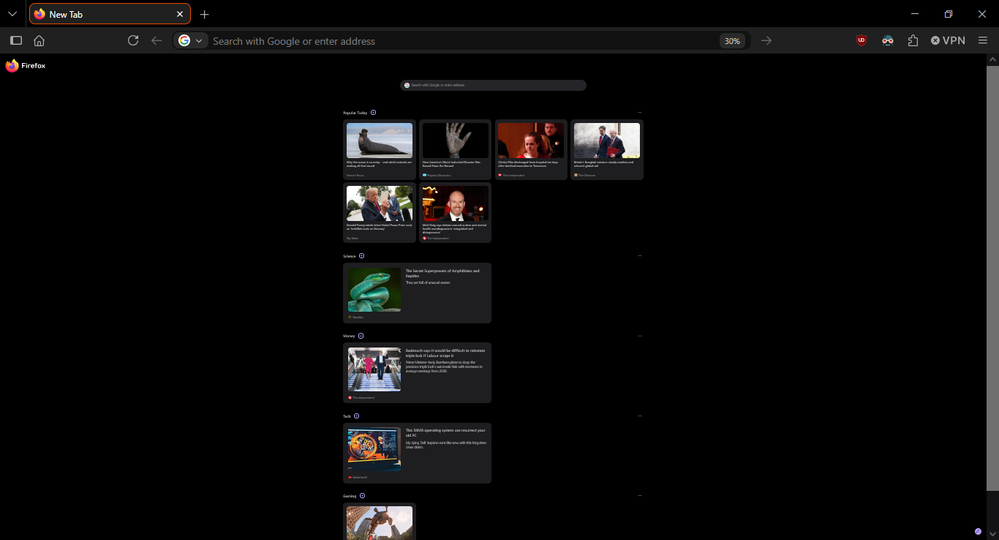Close the New Tab tab
The width and height of the screenshot is (999, 540).
[180, 14]
